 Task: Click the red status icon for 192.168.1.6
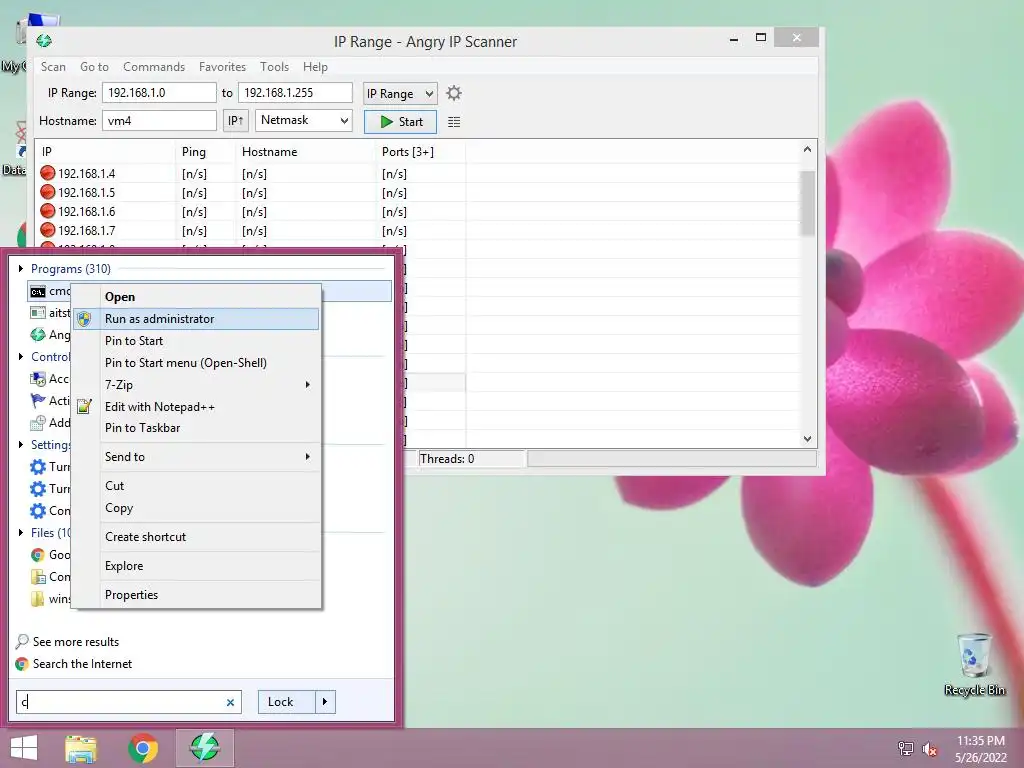(48, 211)
